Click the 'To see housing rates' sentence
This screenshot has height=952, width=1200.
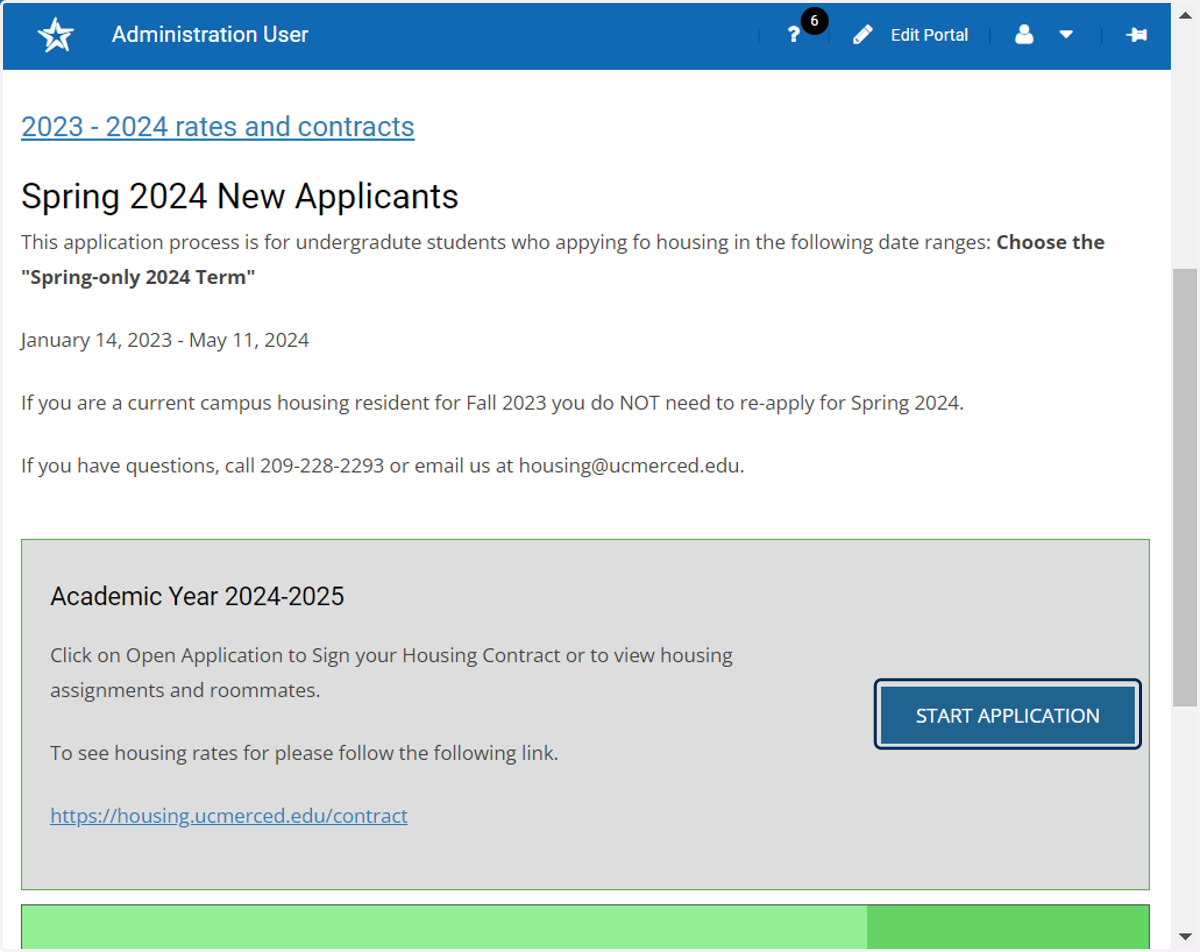(x=304, y=753)
